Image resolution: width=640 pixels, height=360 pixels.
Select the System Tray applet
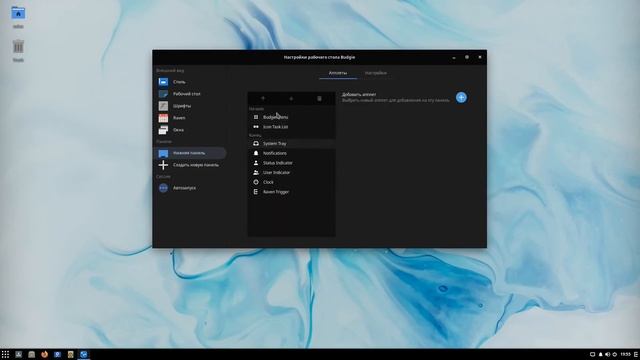[291, 144]
